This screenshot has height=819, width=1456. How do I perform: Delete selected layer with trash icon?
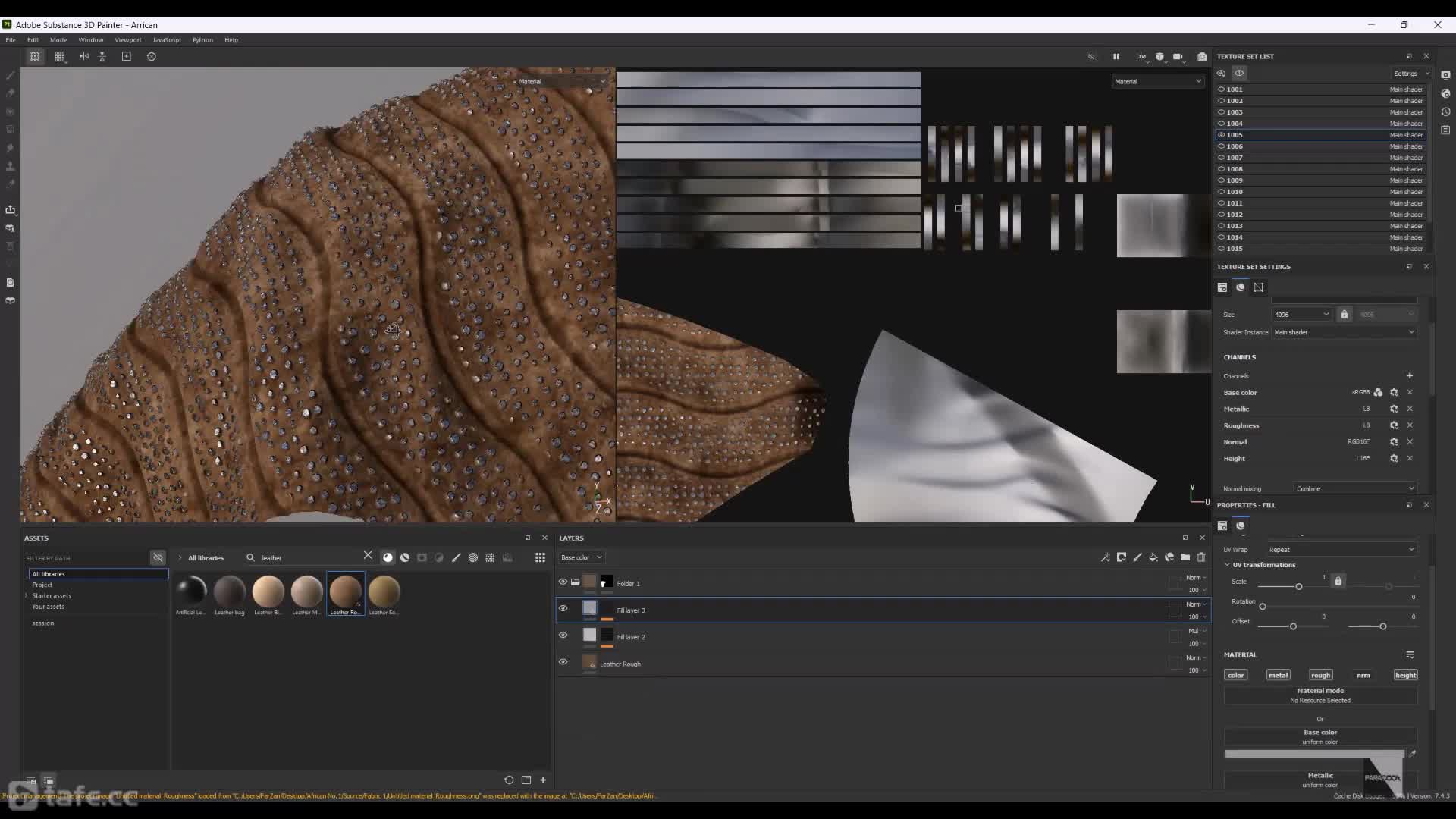(x=1201, y=557)
